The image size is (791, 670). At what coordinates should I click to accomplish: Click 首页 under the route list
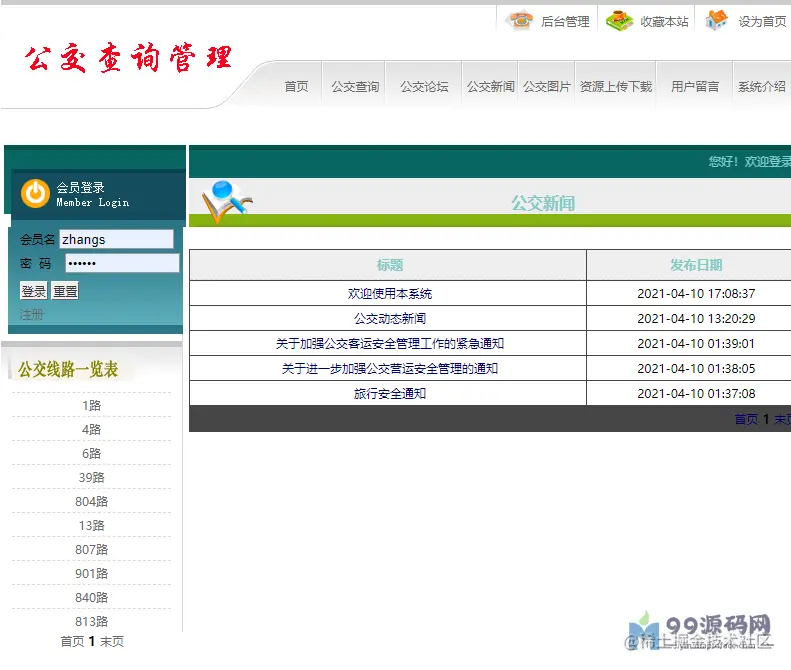pos(72,641)
